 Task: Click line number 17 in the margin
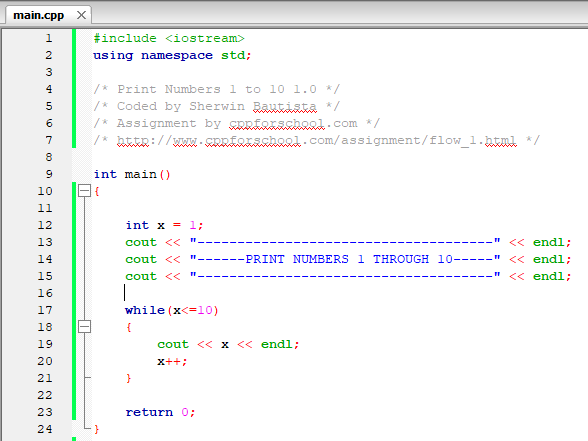point(45,310)
